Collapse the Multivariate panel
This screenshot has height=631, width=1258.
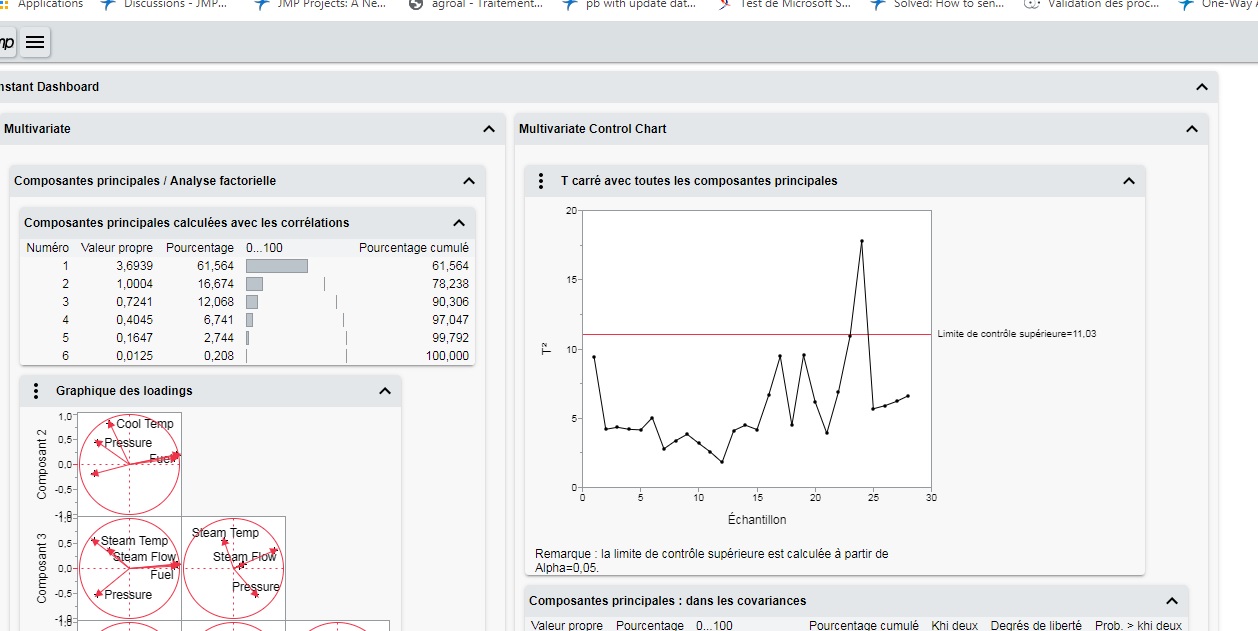coord(489,128)
